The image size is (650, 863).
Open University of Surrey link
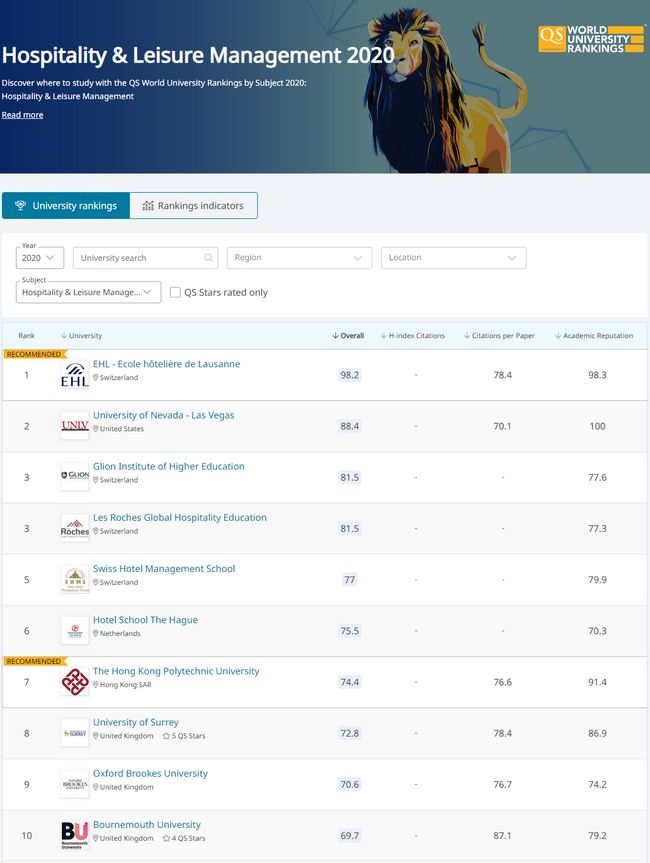pyautogui.click(x=136, y=722)
